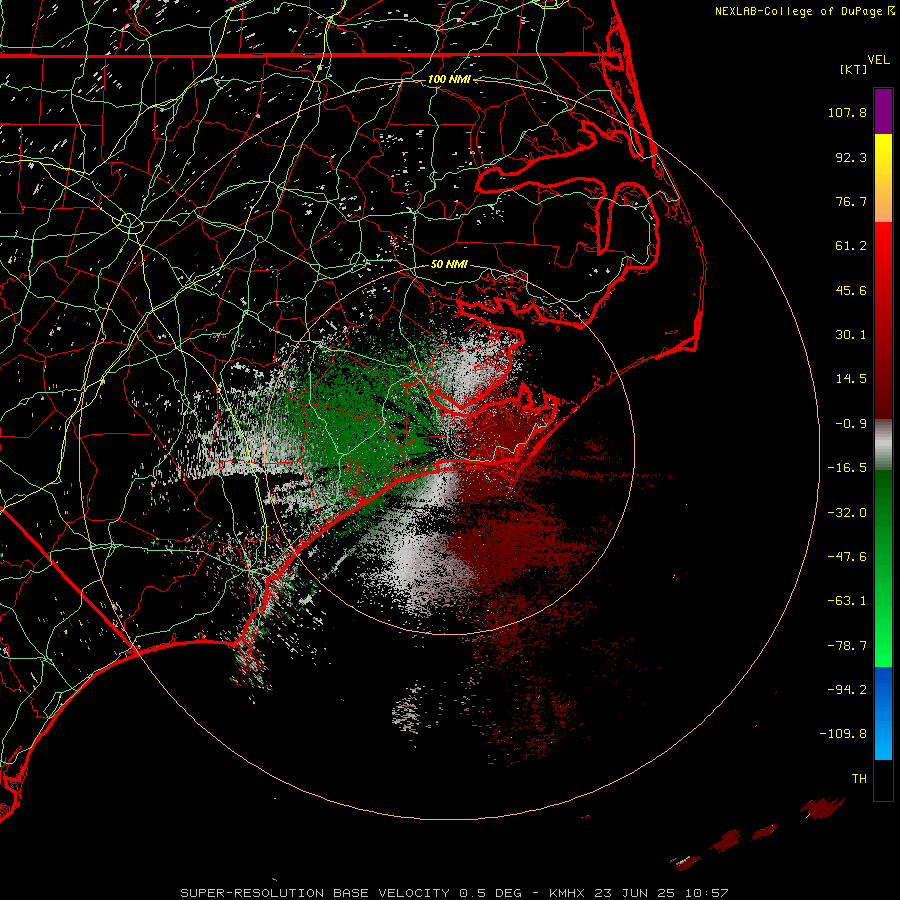
Task: Click the VEL legend title
Action: point(878,59)
